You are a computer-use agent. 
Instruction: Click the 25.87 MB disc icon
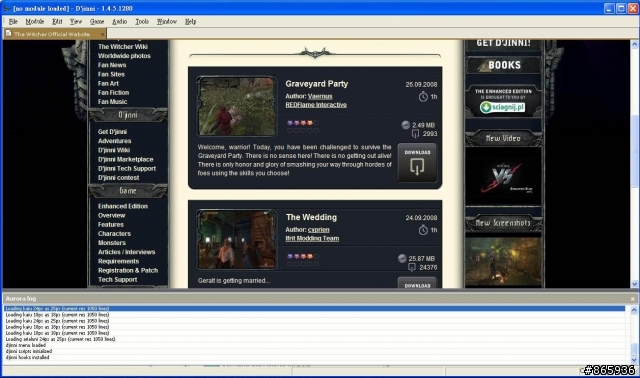[x=402, y=258]
